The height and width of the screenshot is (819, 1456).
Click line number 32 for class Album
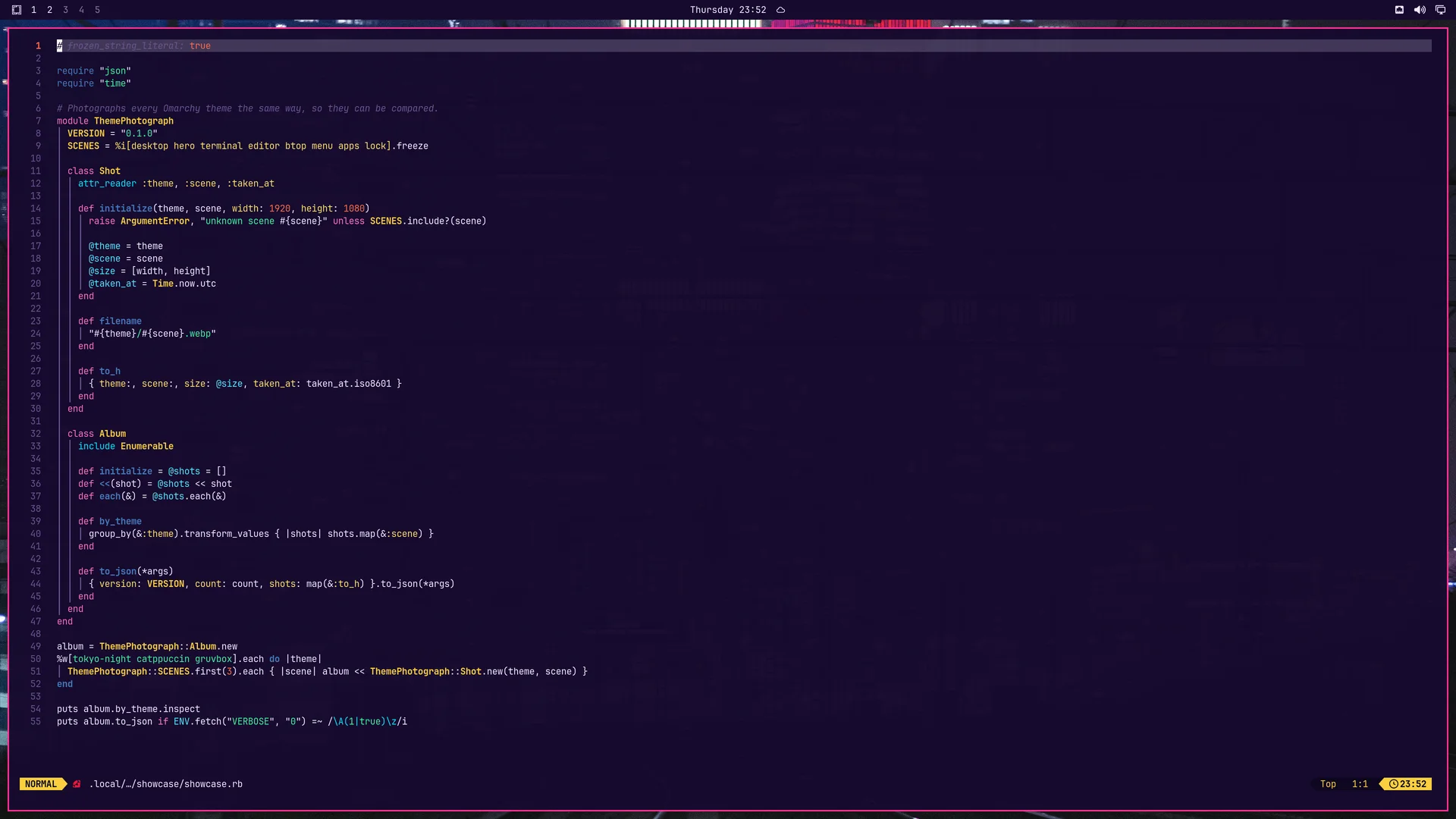pos(36,434)
